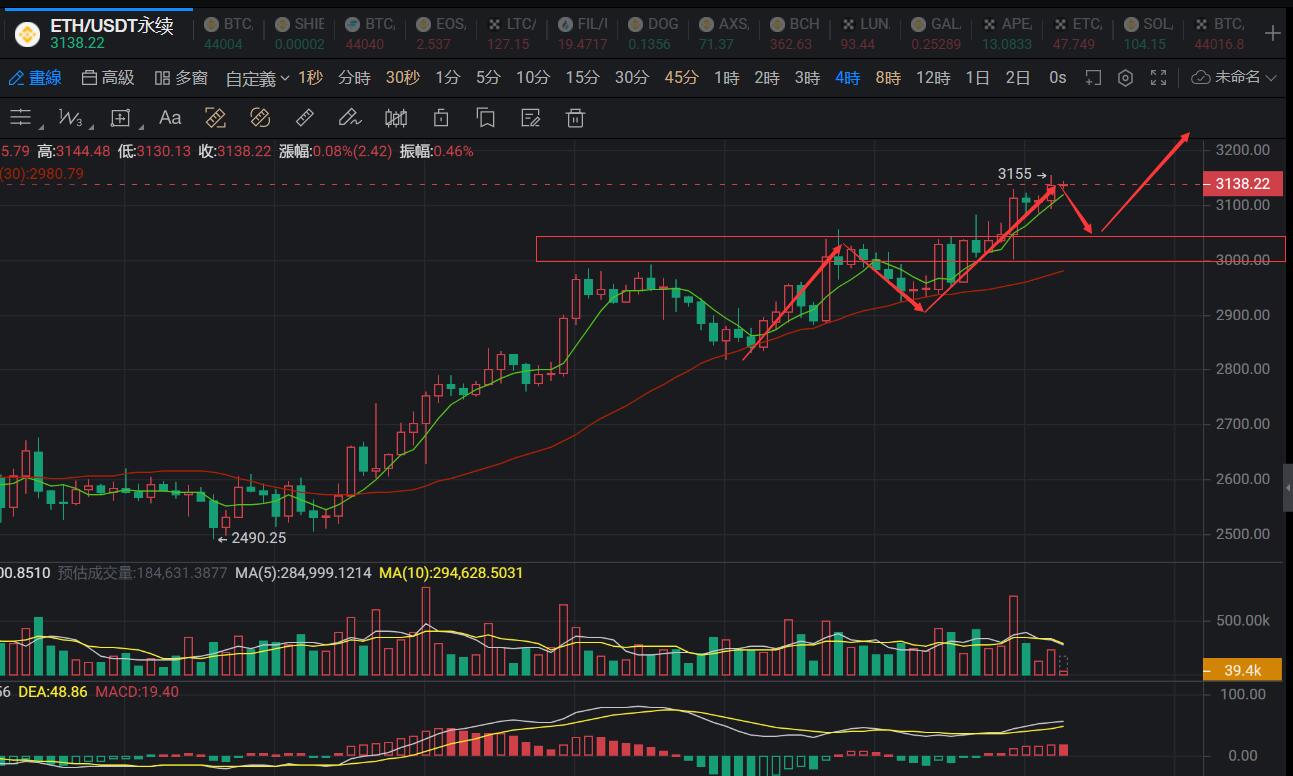Delete drawings with the trash icon
The image size is (1293, 776).
(x=575, y=118)
